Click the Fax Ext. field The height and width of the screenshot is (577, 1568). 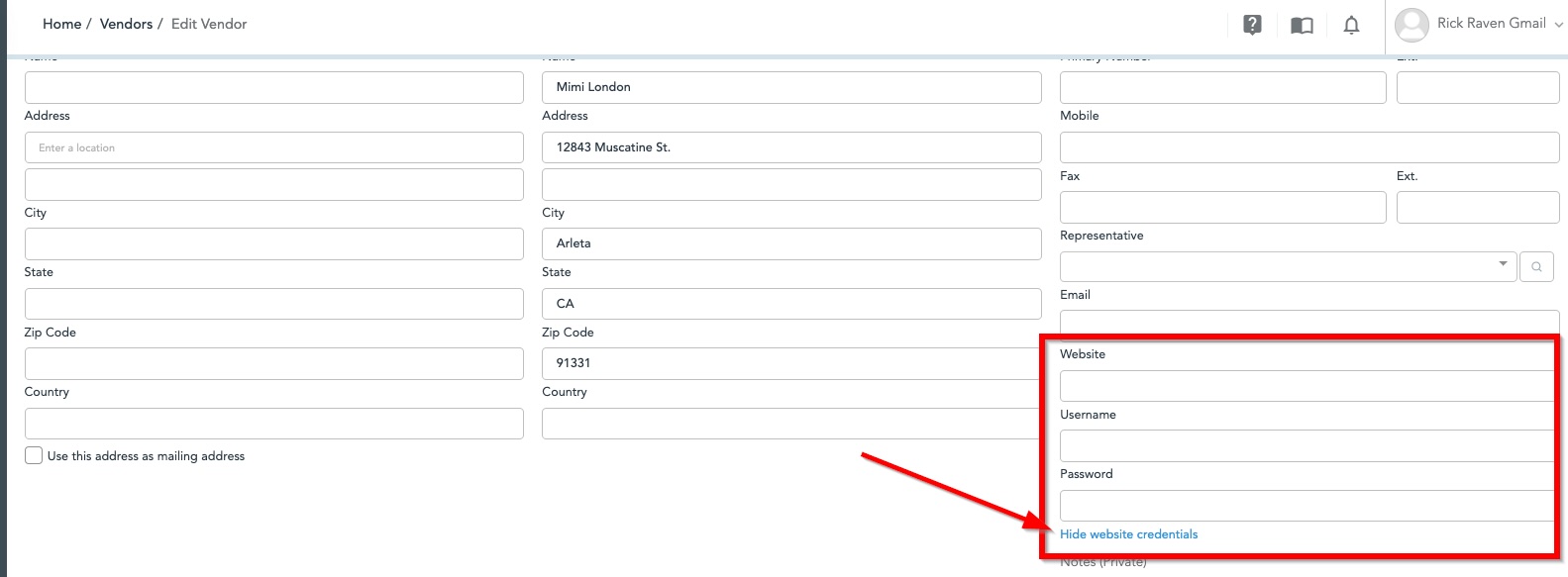click(1478, 208)
